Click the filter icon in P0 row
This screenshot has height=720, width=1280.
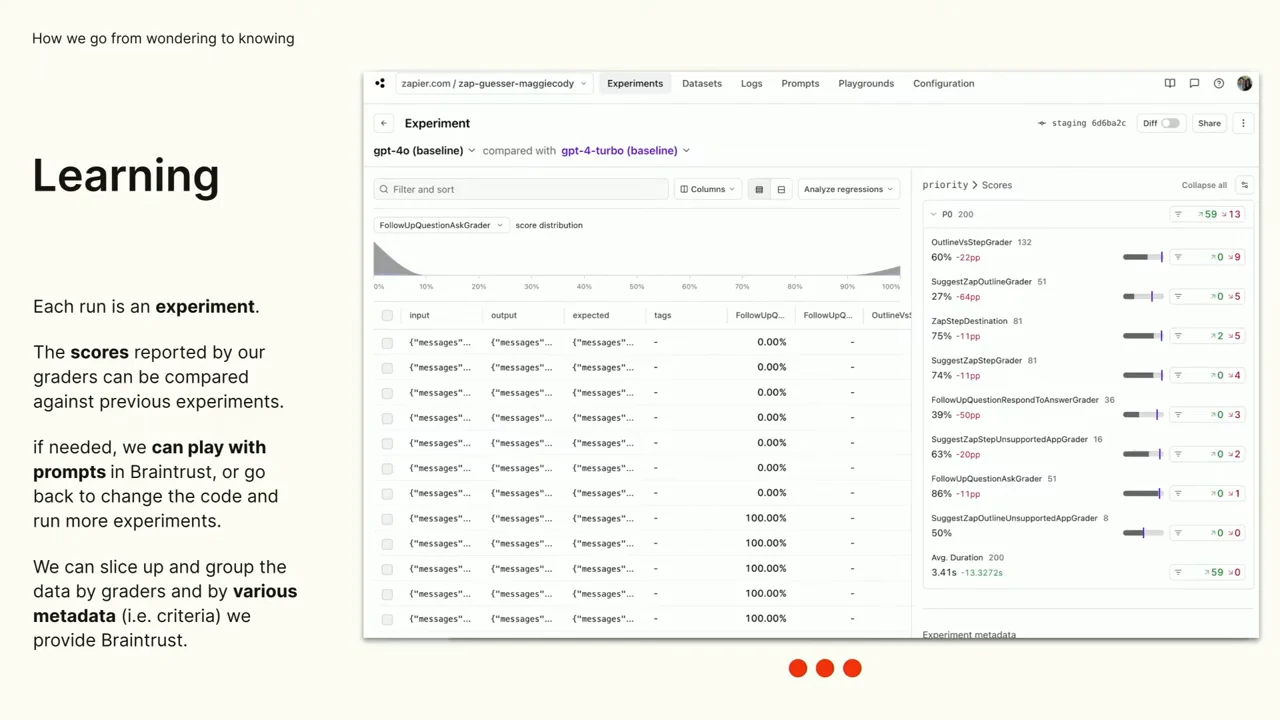(1178, 214)
